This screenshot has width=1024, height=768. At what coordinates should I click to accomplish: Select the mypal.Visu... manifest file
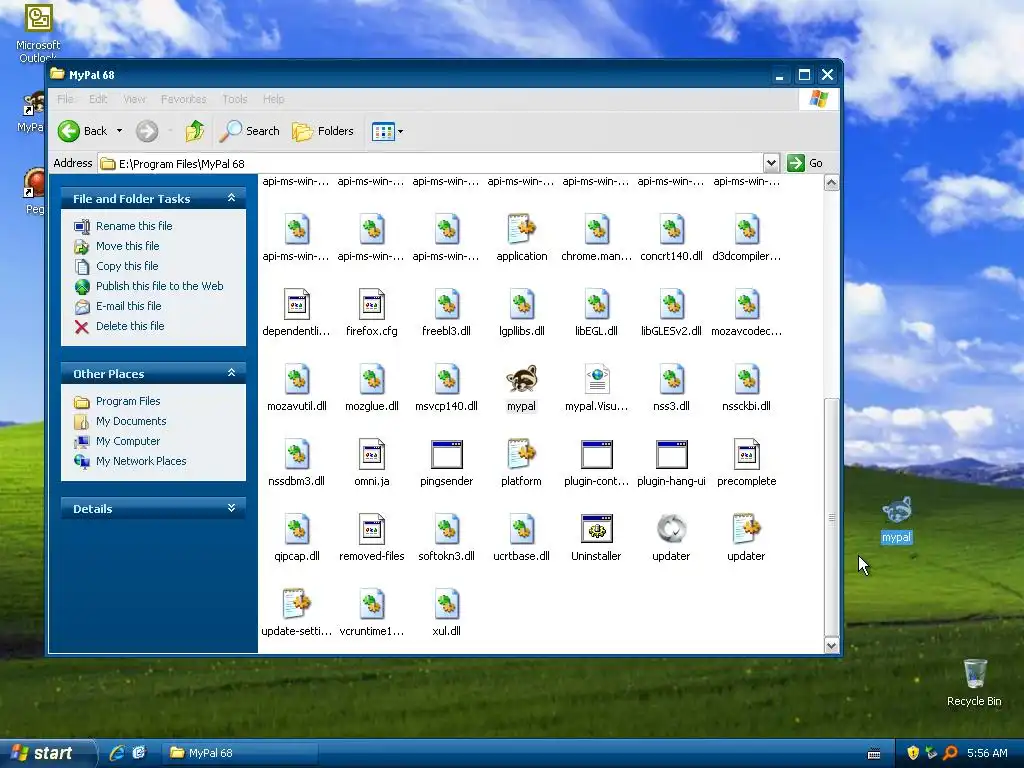(596, 389)
